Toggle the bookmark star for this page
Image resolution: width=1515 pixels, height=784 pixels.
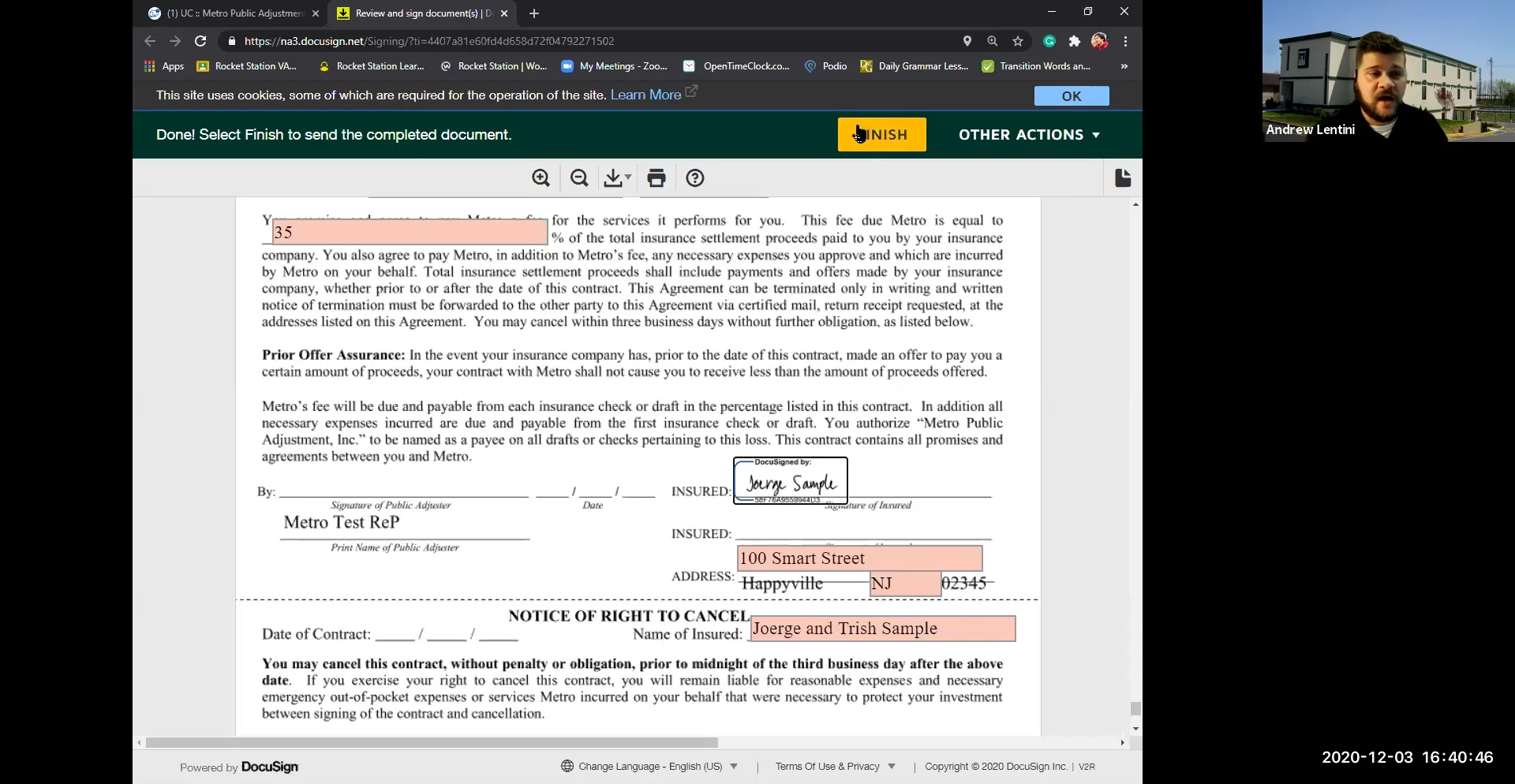(x=1017, y=41)
